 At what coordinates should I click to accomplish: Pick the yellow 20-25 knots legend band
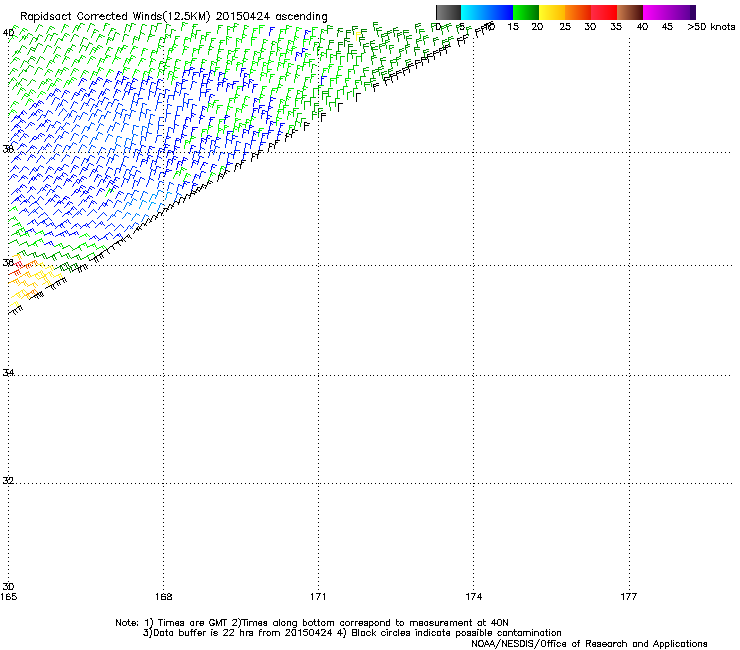[x=552, y=12]
